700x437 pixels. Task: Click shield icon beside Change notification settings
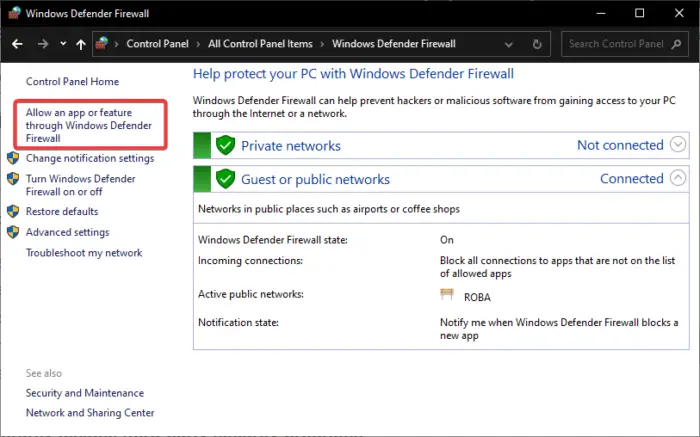click(13, 158)
